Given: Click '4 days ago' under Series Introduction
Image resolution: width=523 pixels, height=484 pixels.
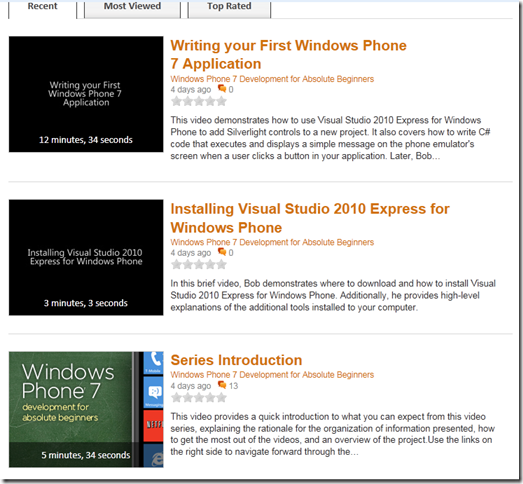Looking at the screenshot, I should pyautogui.click(x=191, y=386).
